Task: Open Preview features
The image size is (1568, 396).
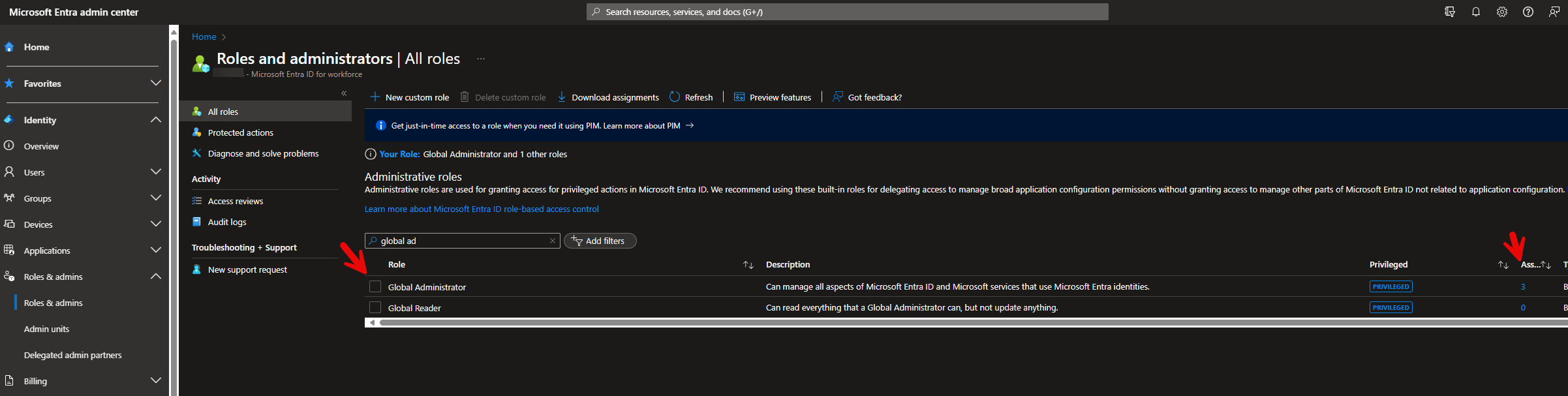Action: coord(773,97)
